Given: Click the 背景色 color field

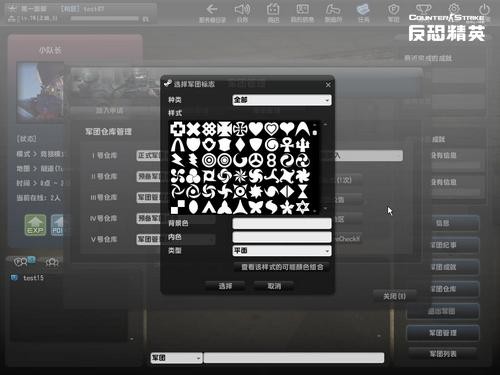Looking at the screenshot, I should click(x=282, y=223).
